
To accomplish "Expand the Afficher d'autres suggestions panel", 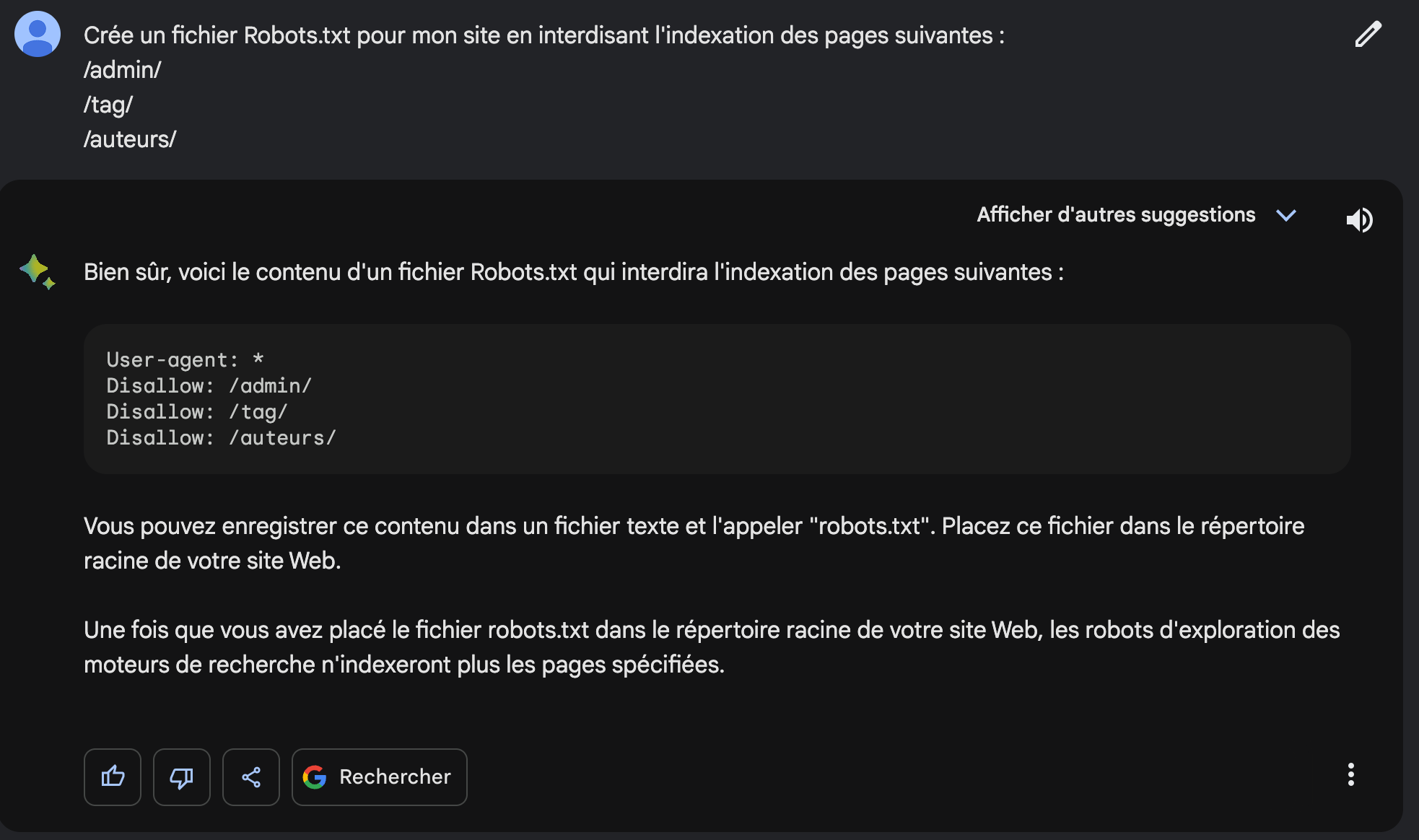I will point(1116,214).
